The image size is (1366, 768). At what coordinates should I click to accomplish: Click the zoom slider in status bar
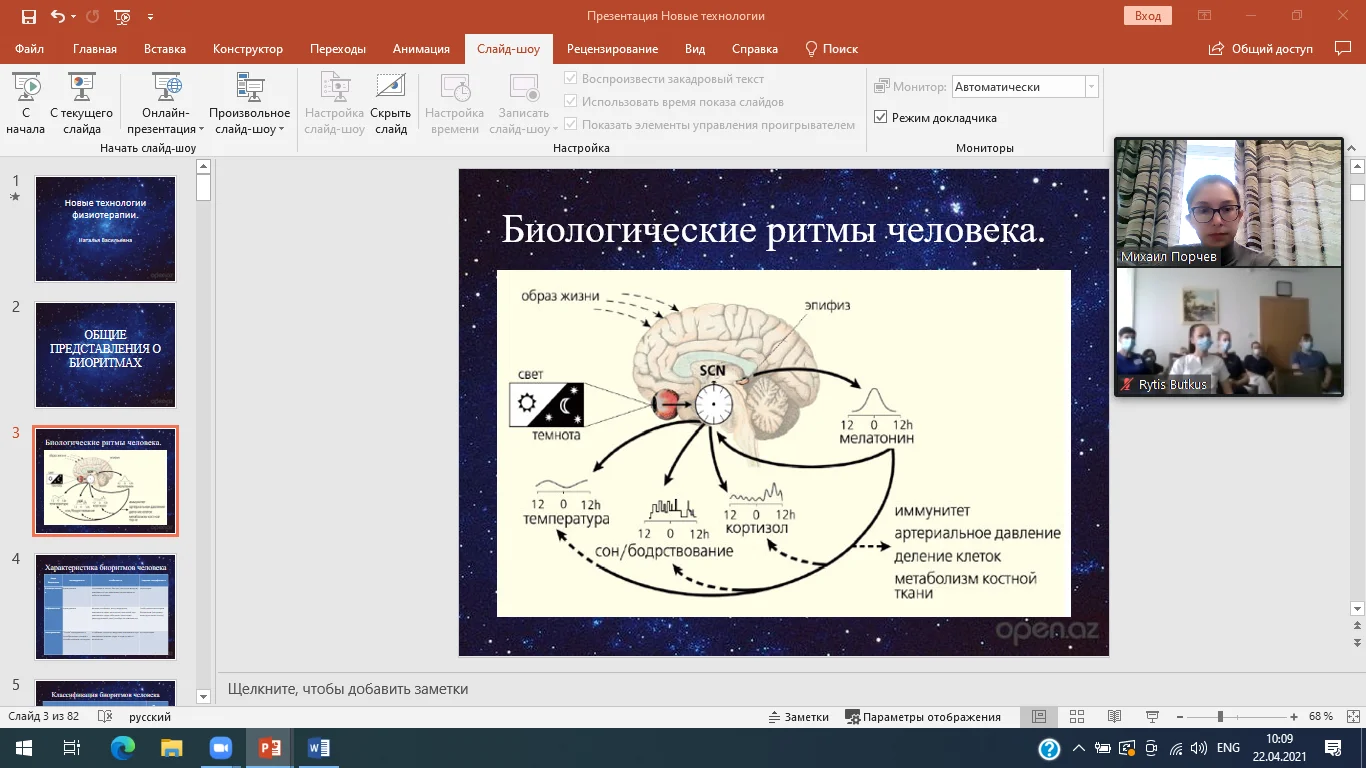tap(1220, 717)
